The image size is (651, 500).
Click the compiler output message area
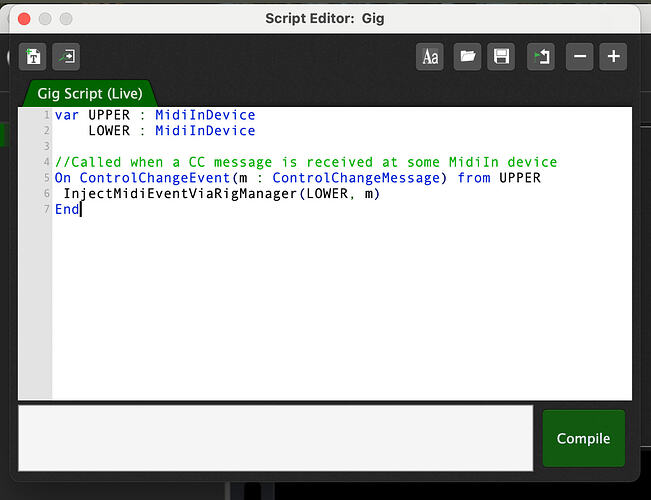tap(276, 438)
